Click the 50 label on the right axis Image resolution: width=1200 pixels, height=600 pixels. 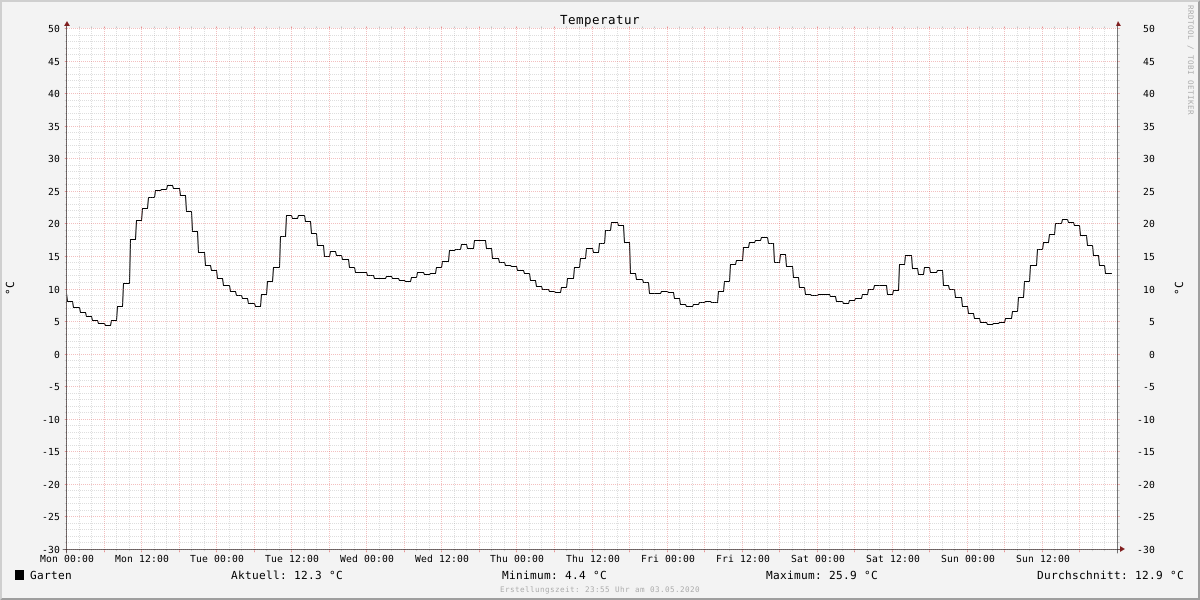pos(1149,29)
